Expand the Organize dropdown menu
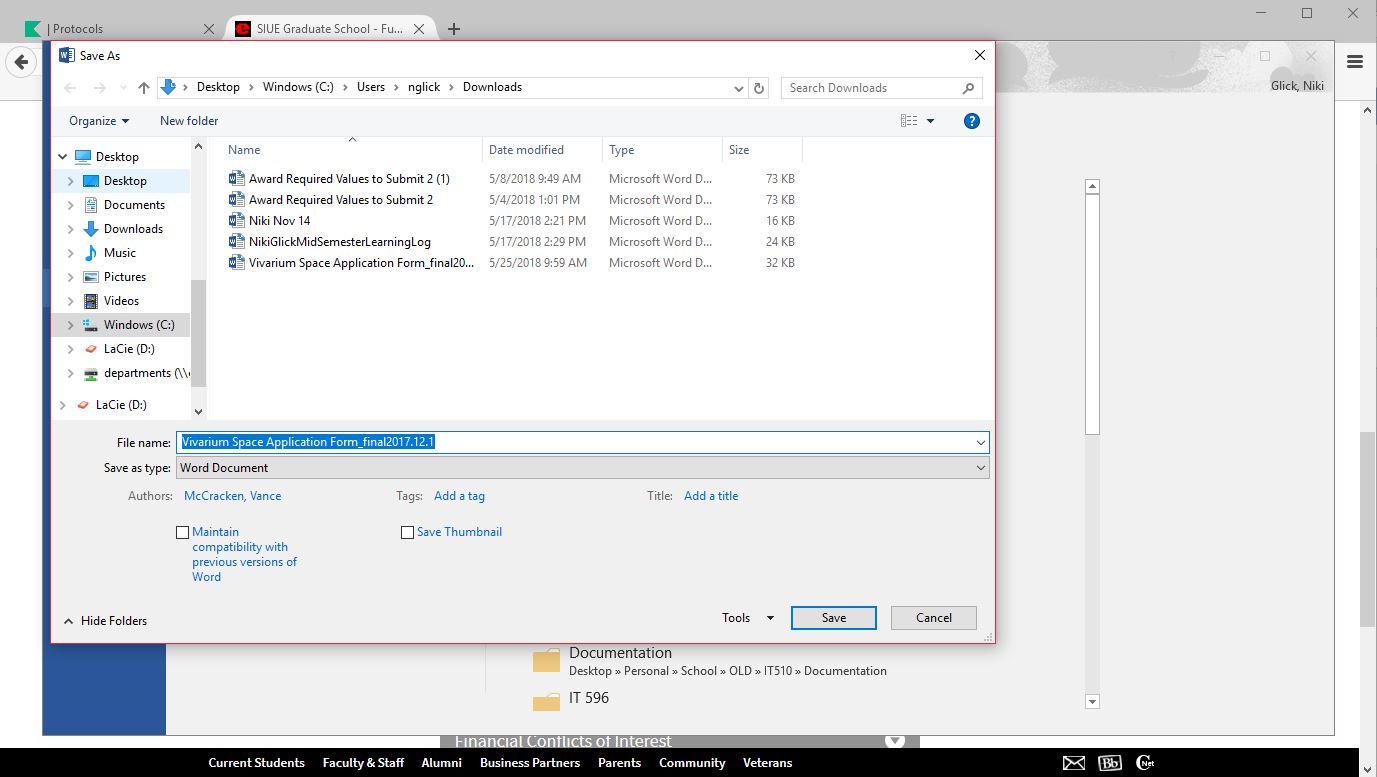 tap(98, 121)
